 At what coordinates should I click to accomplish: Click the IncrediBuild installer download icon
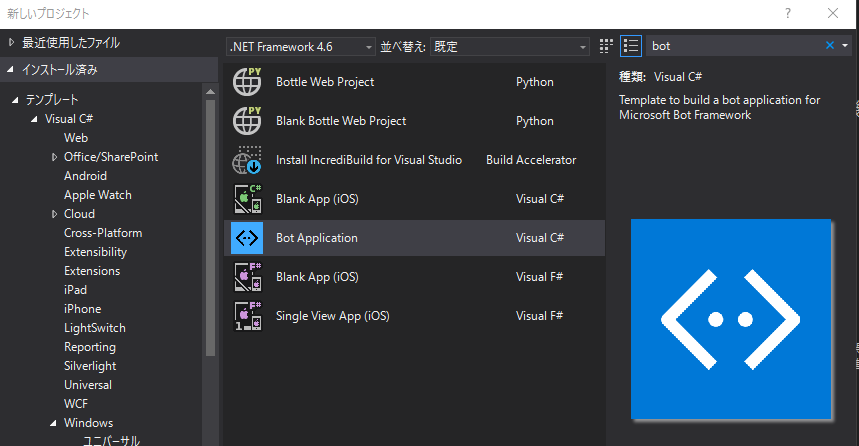coord(247,160)
